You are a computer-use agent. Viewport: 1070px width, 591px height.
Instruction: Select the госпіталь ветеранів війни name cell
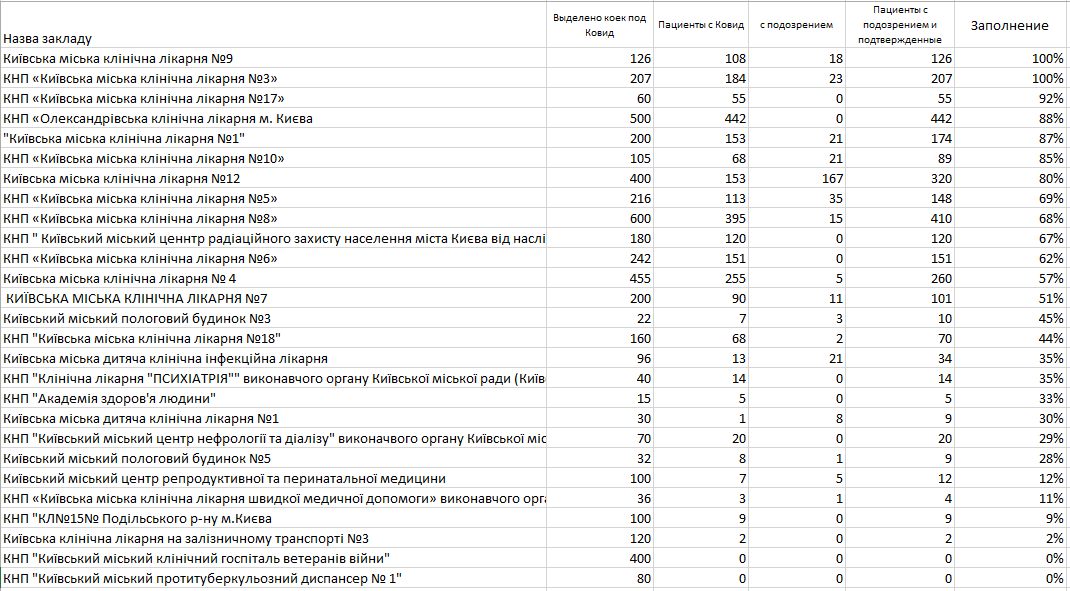tap(196, 559)
